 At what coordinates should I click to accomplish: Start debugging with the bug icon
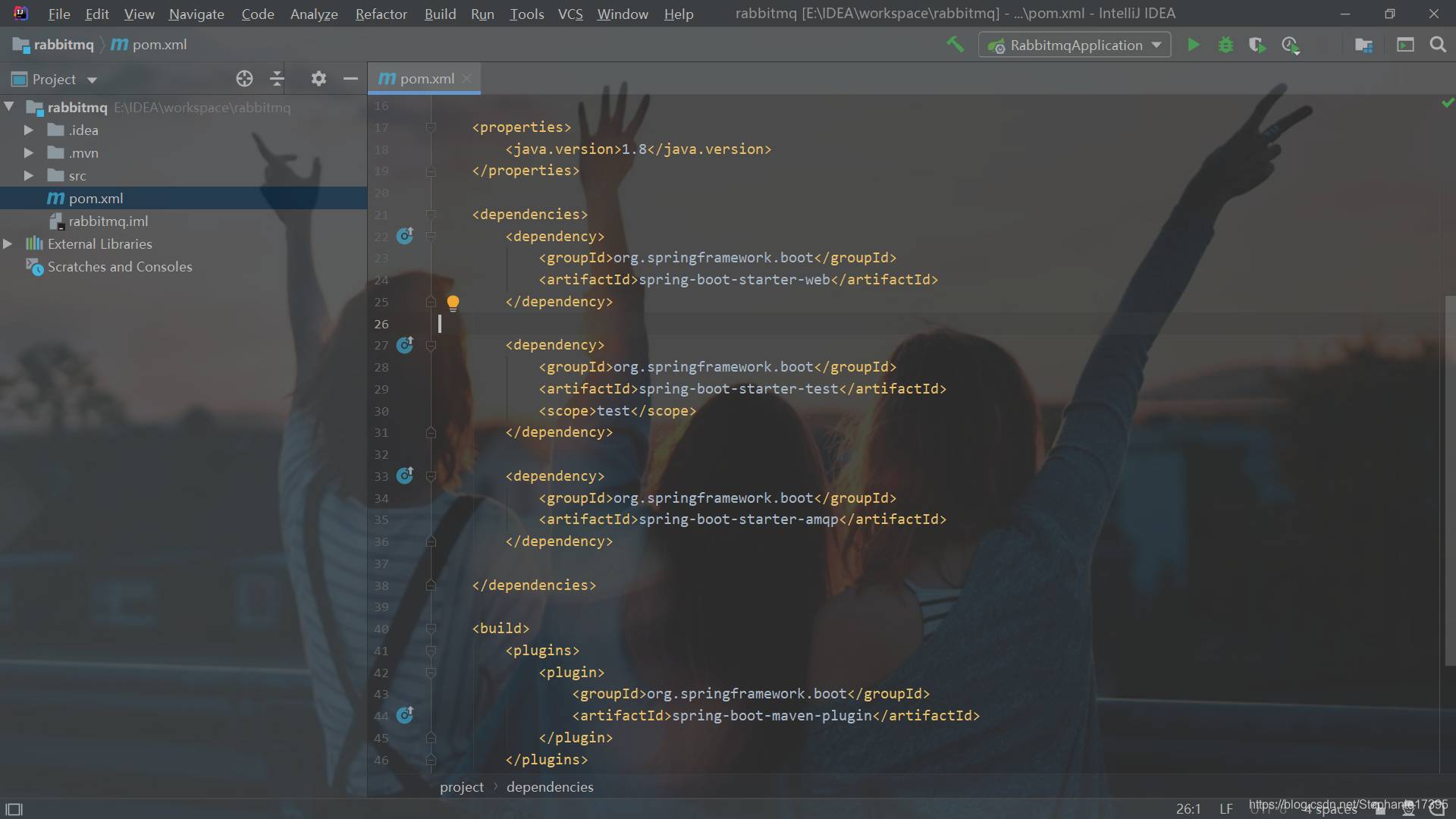click(x=1225, y=45)
